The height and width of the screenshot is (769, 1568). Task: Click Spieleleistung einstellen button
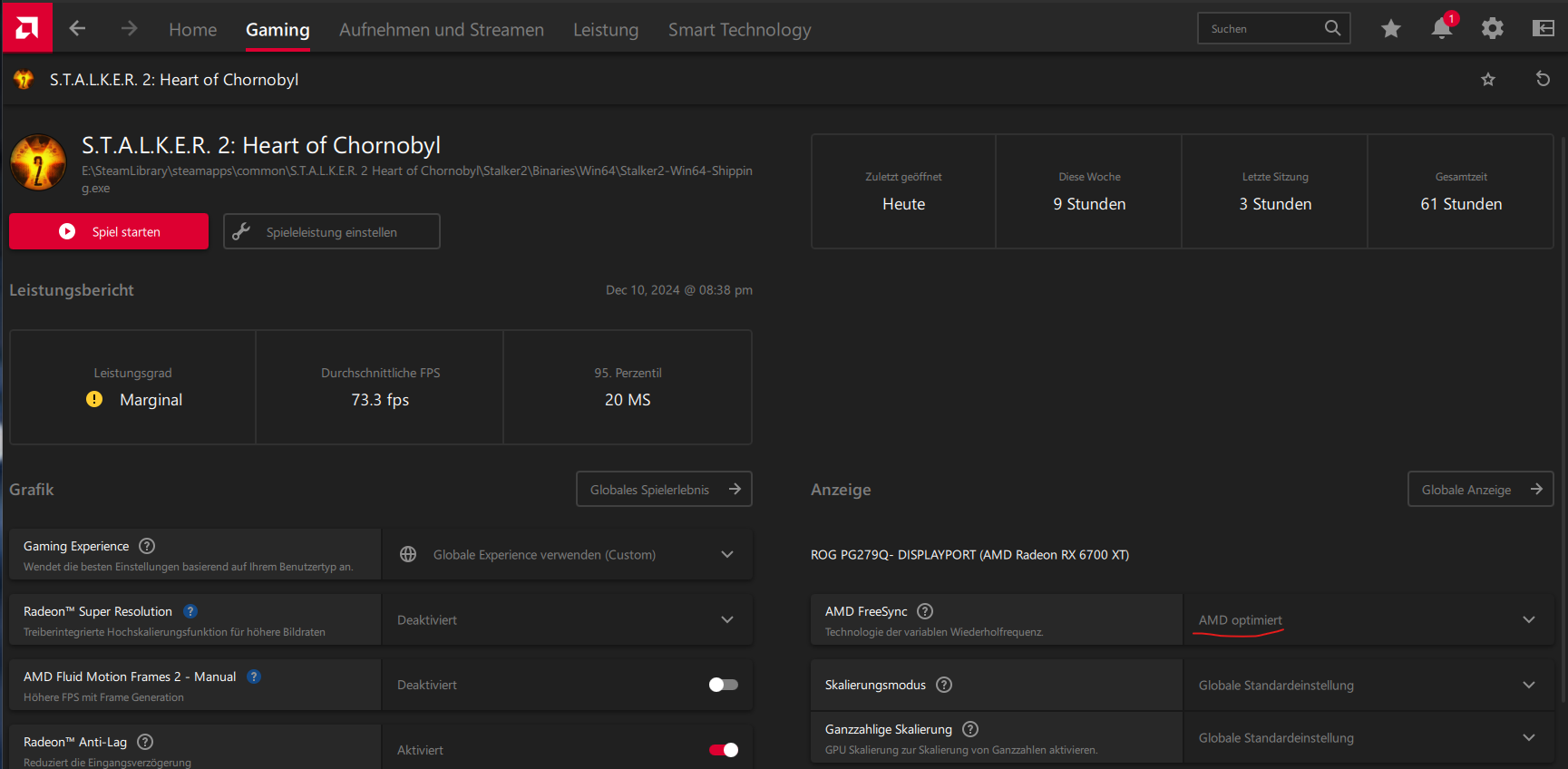tap(332, 231)
